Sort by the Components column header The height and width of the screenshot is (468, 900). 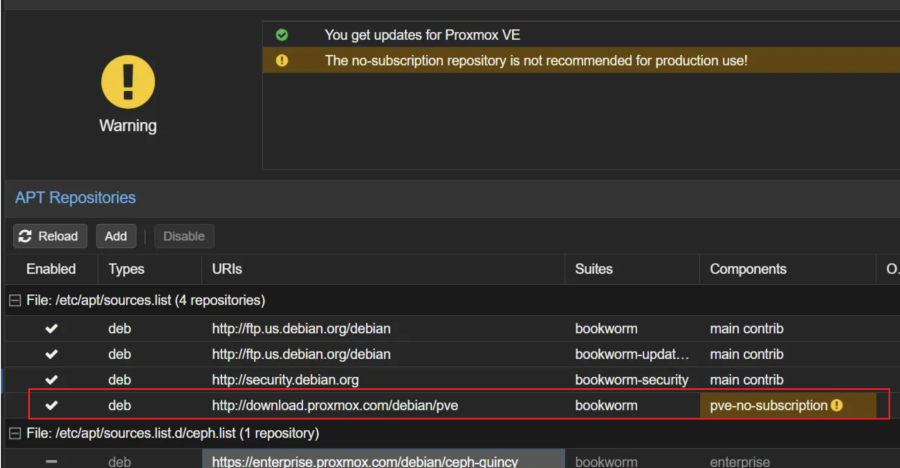coord(748,269)
